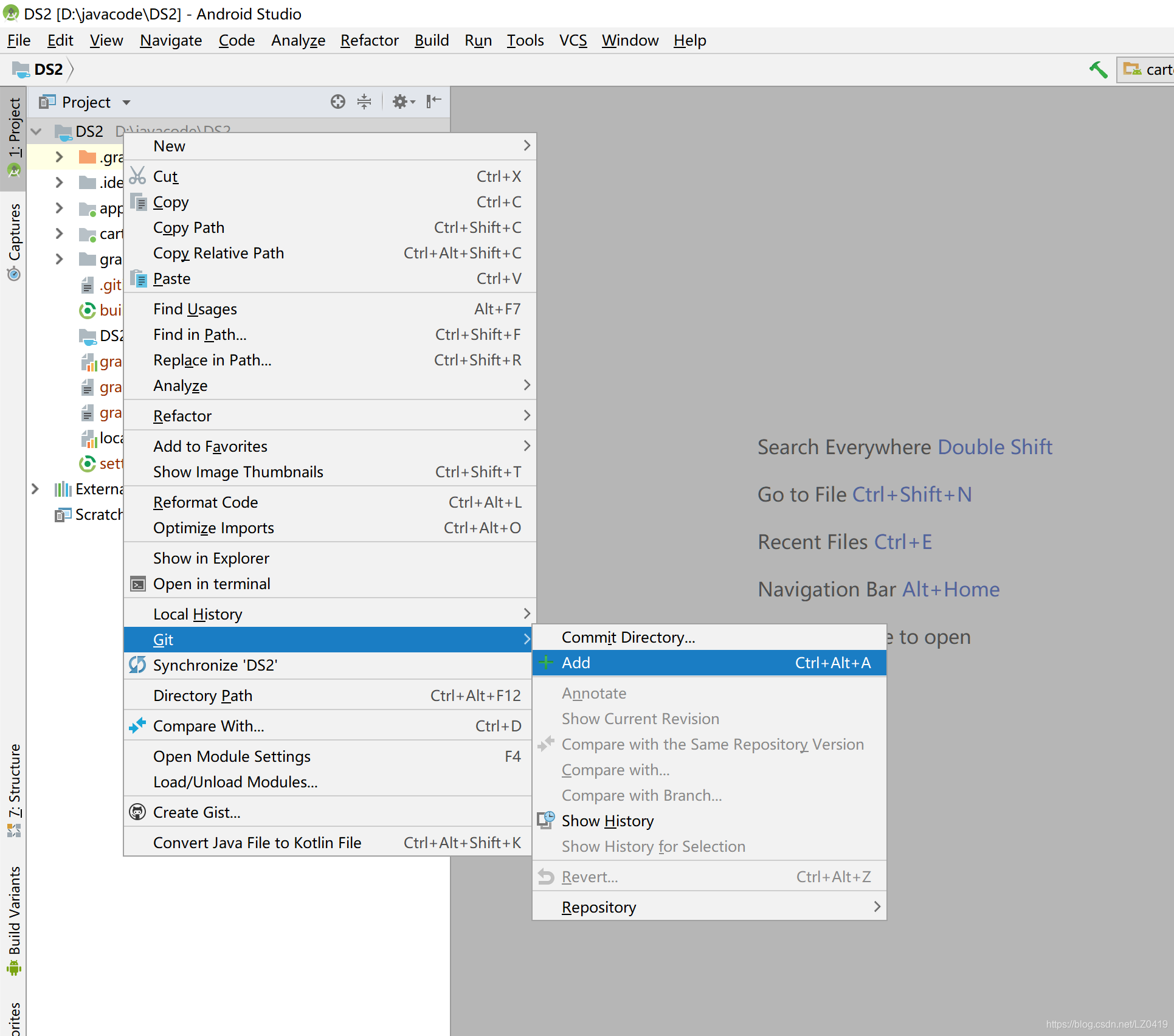Click the Show History clock icon
The width and height of the screenshot is (1174, 1036).
[546, 820]
